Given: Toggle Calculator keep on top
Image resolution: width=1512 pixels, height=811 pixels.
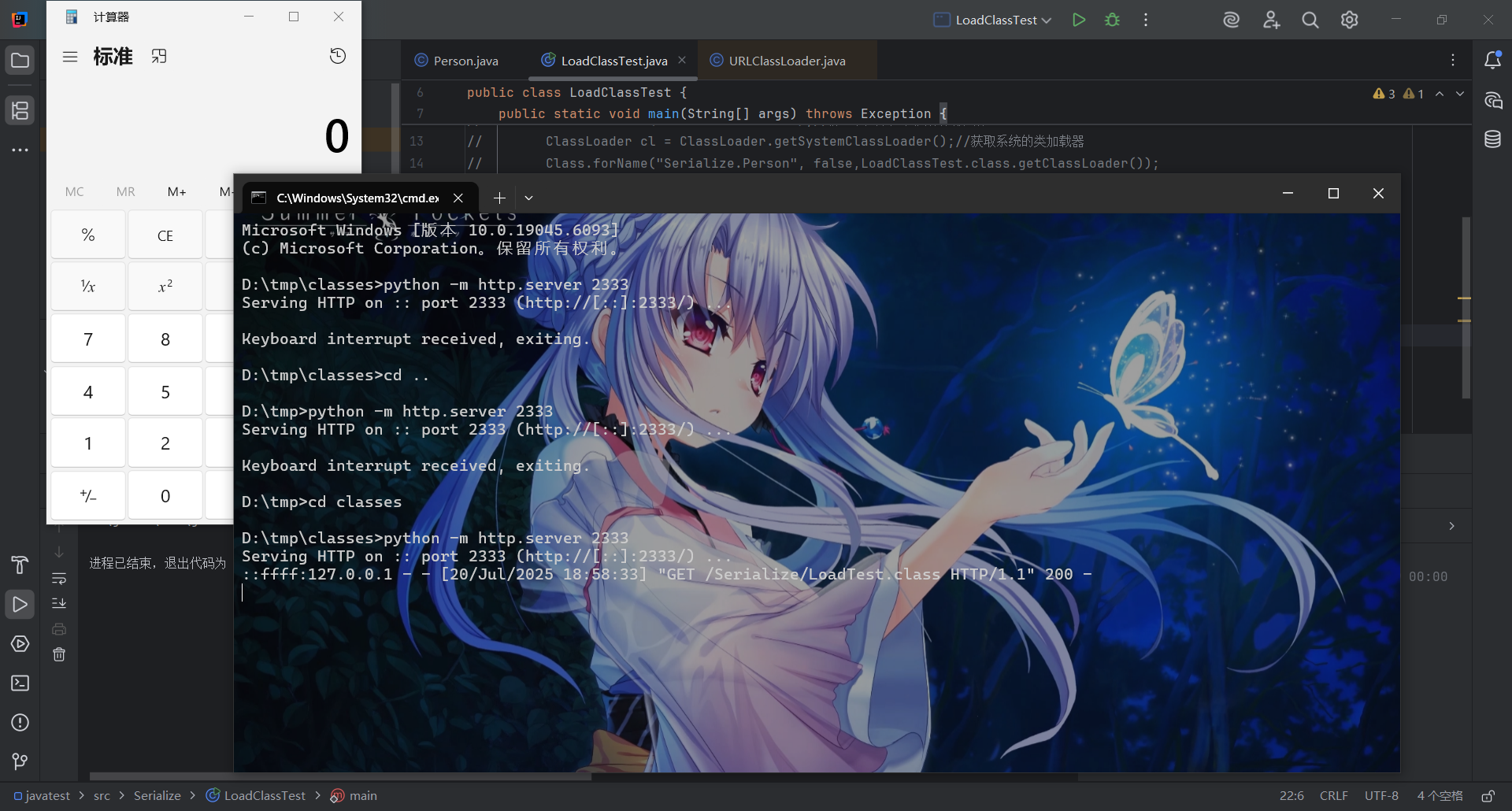Looking at the screenshot, I should [x=159, y=57].
